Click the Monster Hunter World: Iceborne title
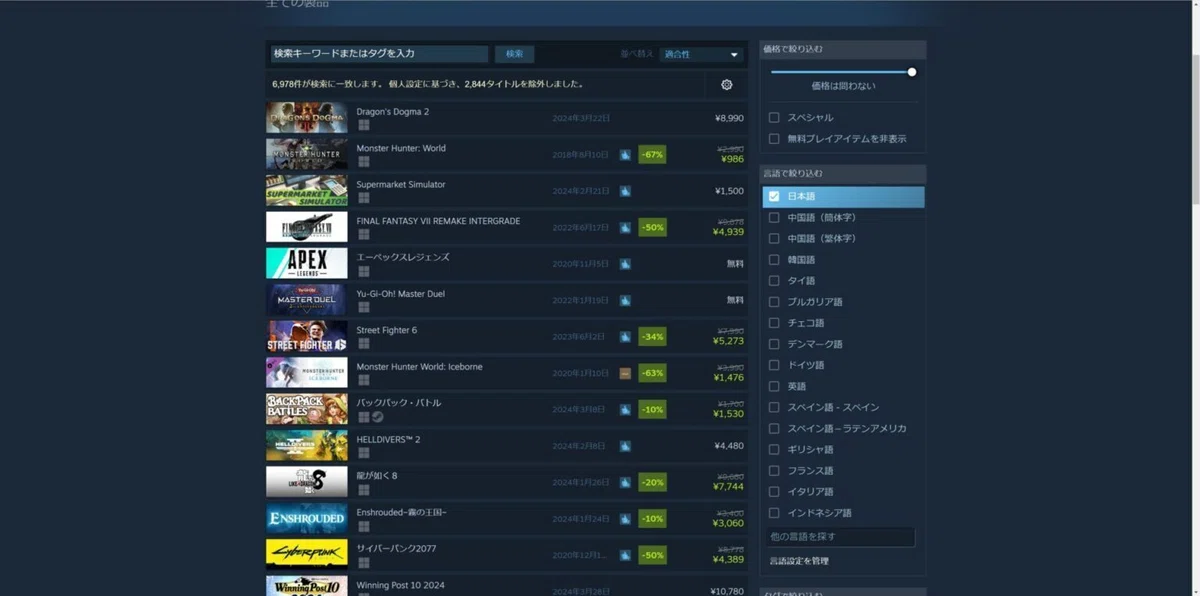Screen dimensions: 1200x596 tap(420, 367)
